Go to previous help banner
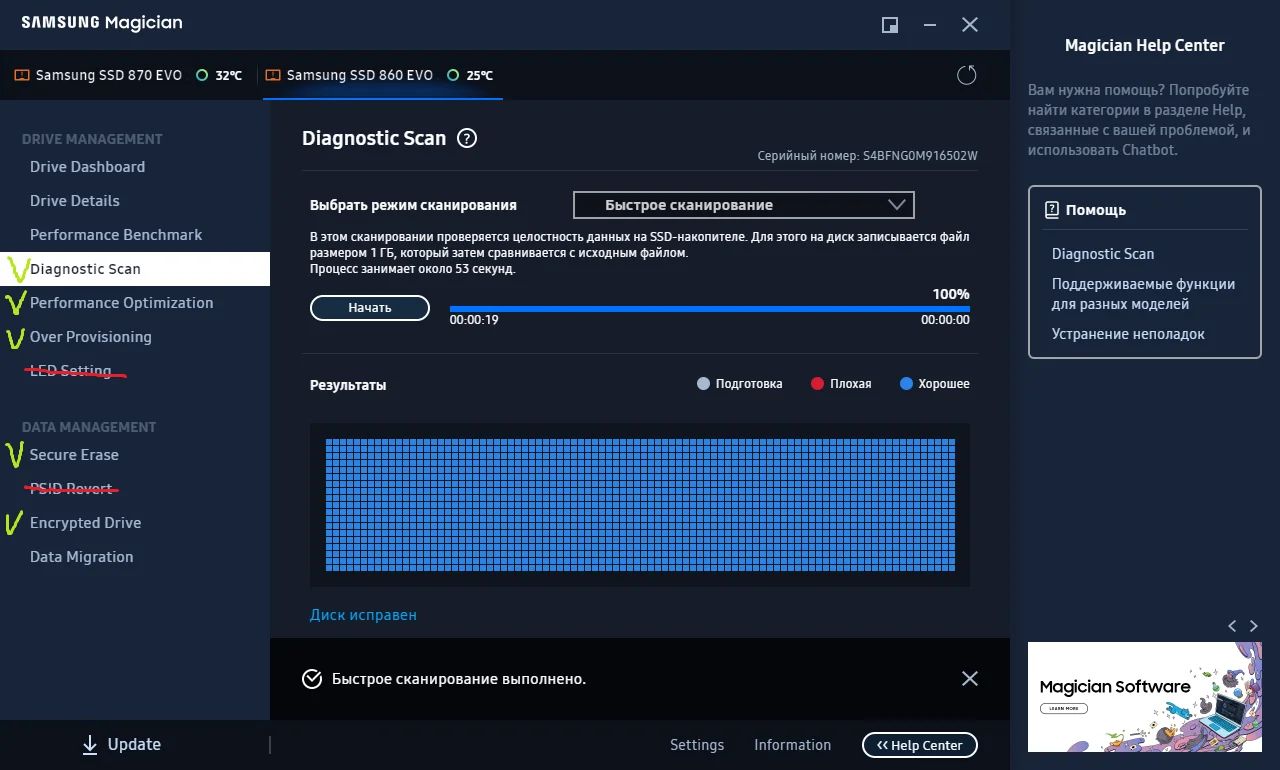Image resolution: width=1280 pixels, height=770 pixels. tap(1232, 626)
